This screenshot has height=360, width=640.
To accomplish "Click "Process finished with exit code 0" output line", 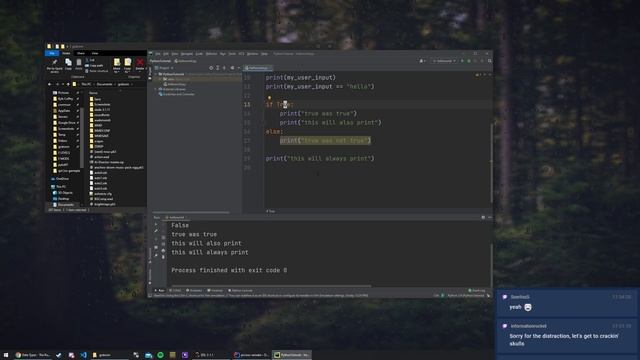I will (229, 270).
